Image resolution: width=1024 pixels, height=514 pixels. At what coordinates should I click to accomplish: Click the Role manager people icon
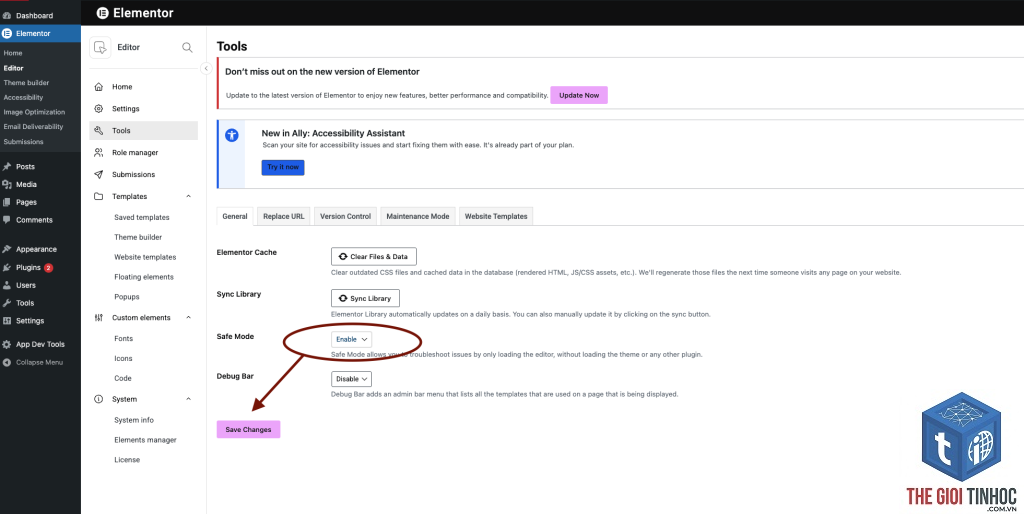click(x=99, y=152)
